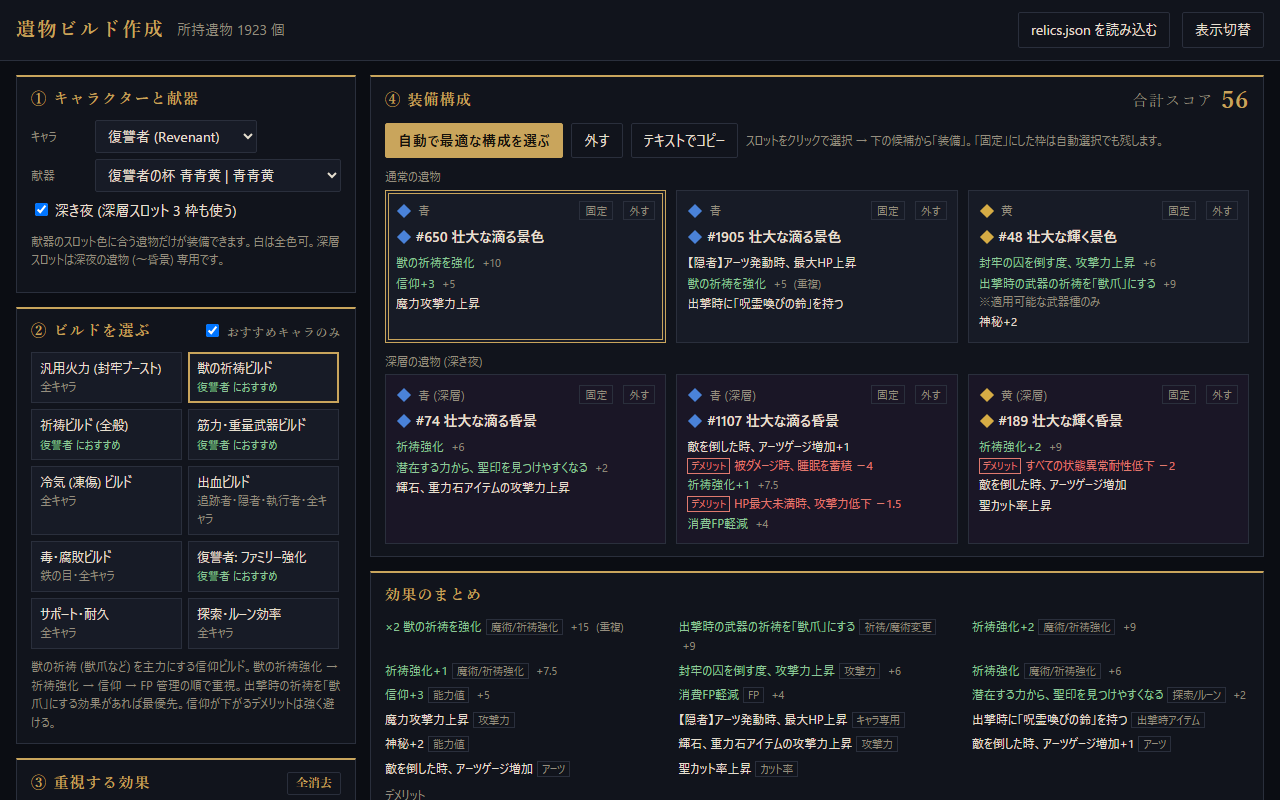The height and width of the screenshot is (800, 1280).
Task: Remove relic #74 with its 外す button
Action: pyautogui.click(x=639, y=395)
